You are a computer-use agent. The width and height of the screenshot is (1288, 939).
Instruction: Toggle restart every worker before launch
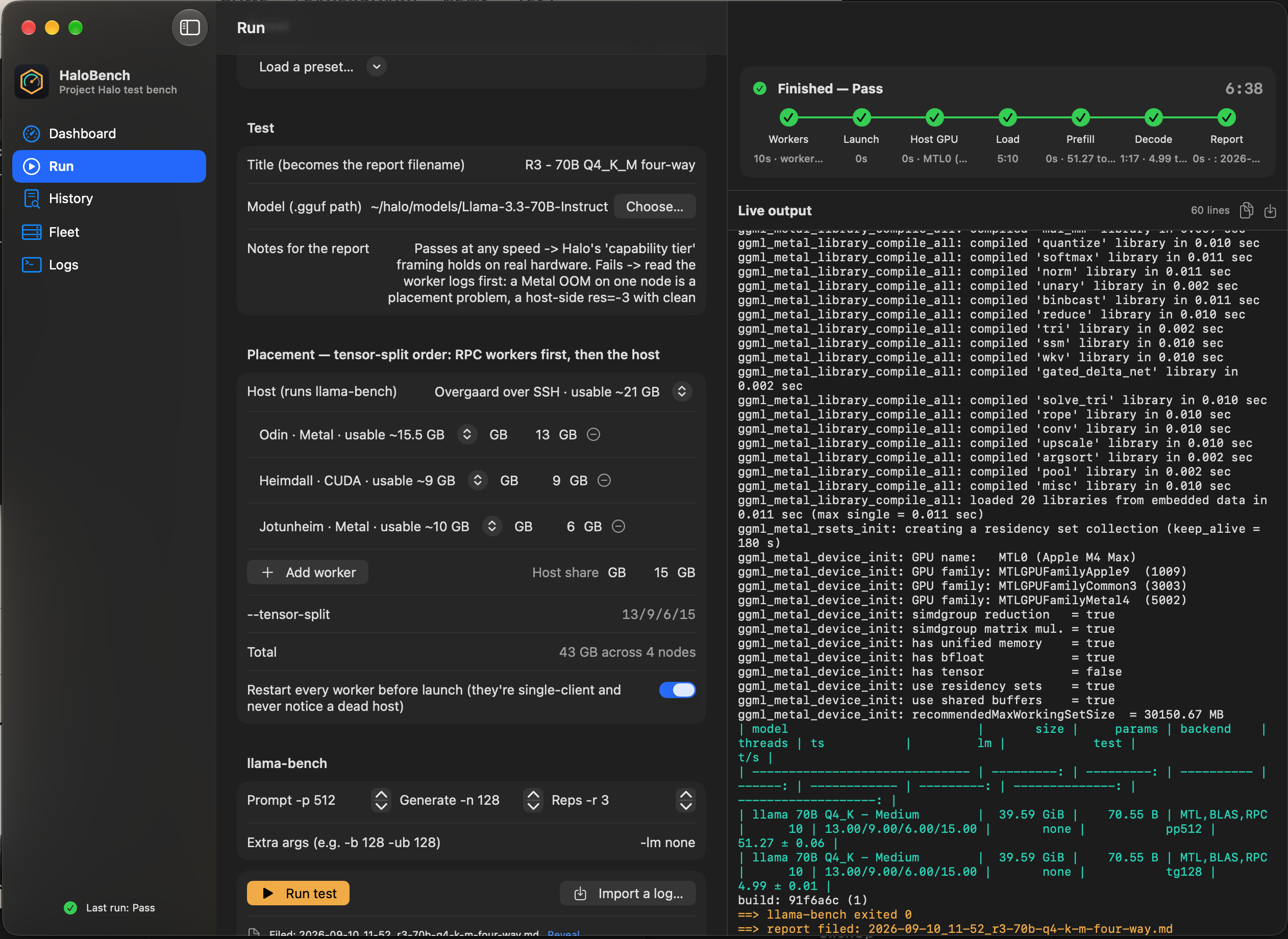[677, 690]
